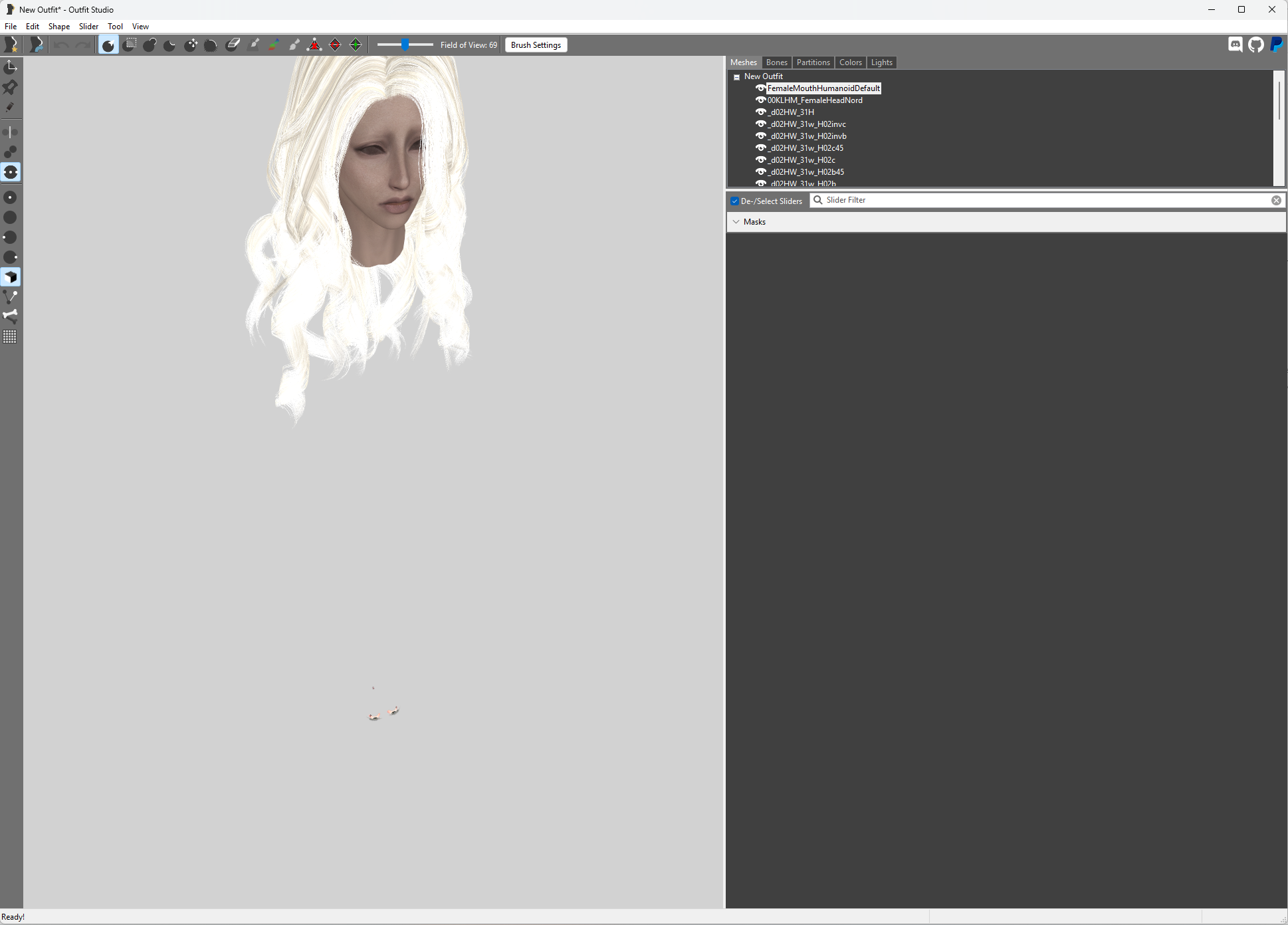Select the Mask brush tool
This screenshot has width=1288, height=925.
130,45
